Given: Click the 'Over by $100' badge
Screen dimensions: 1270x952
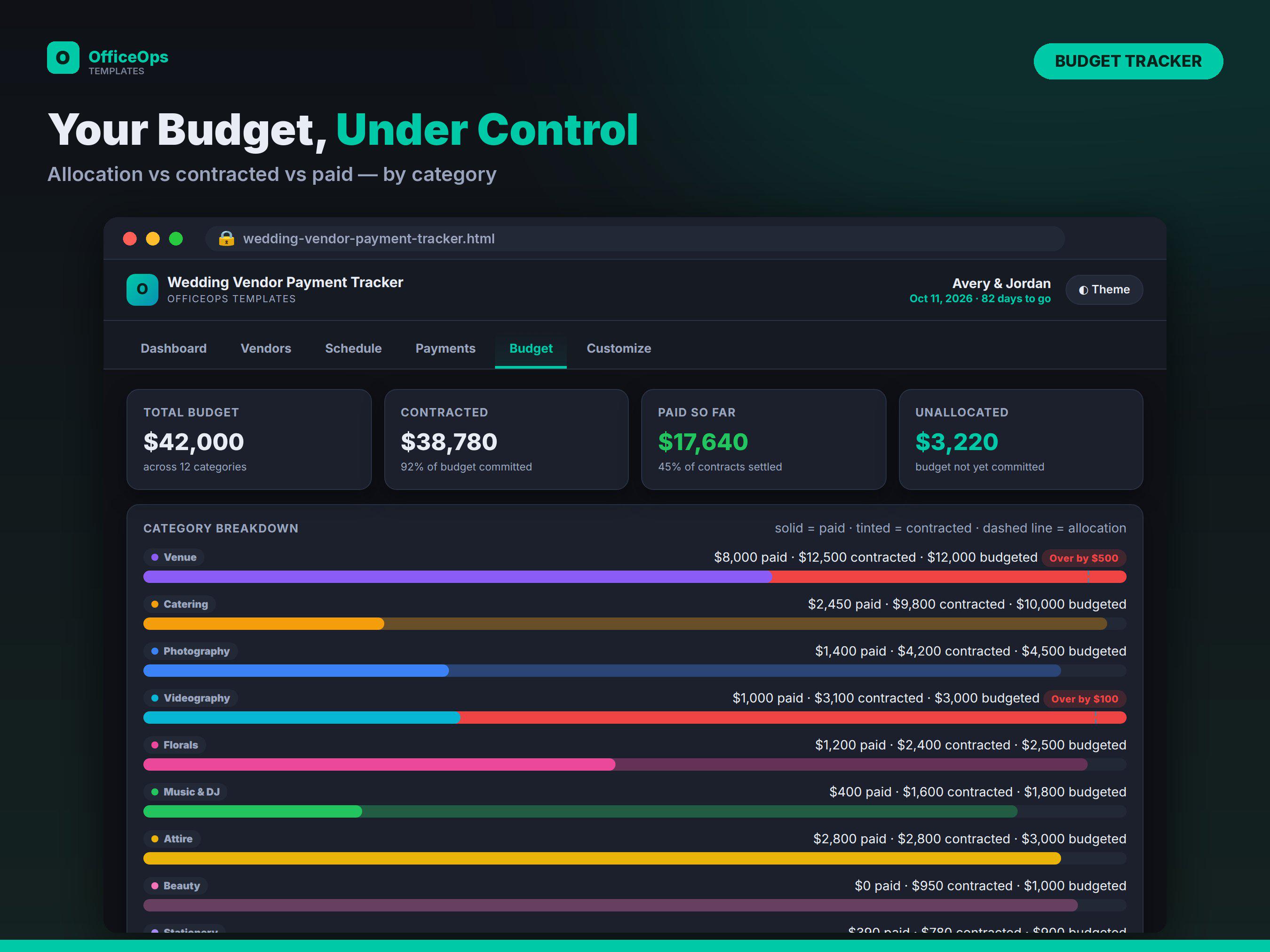Looking at the screenshot, I should pos(1085,699).
